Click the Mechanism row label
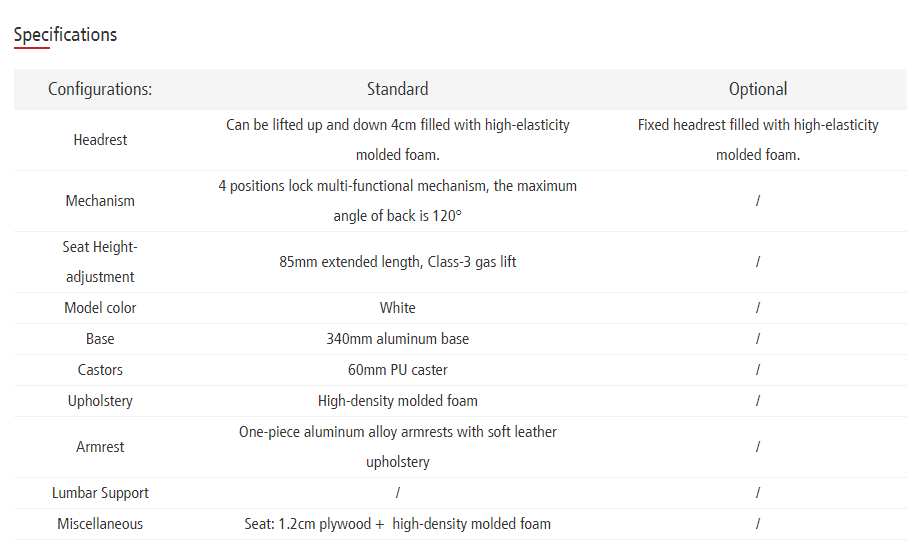The image size is (922, 552). 100,201
